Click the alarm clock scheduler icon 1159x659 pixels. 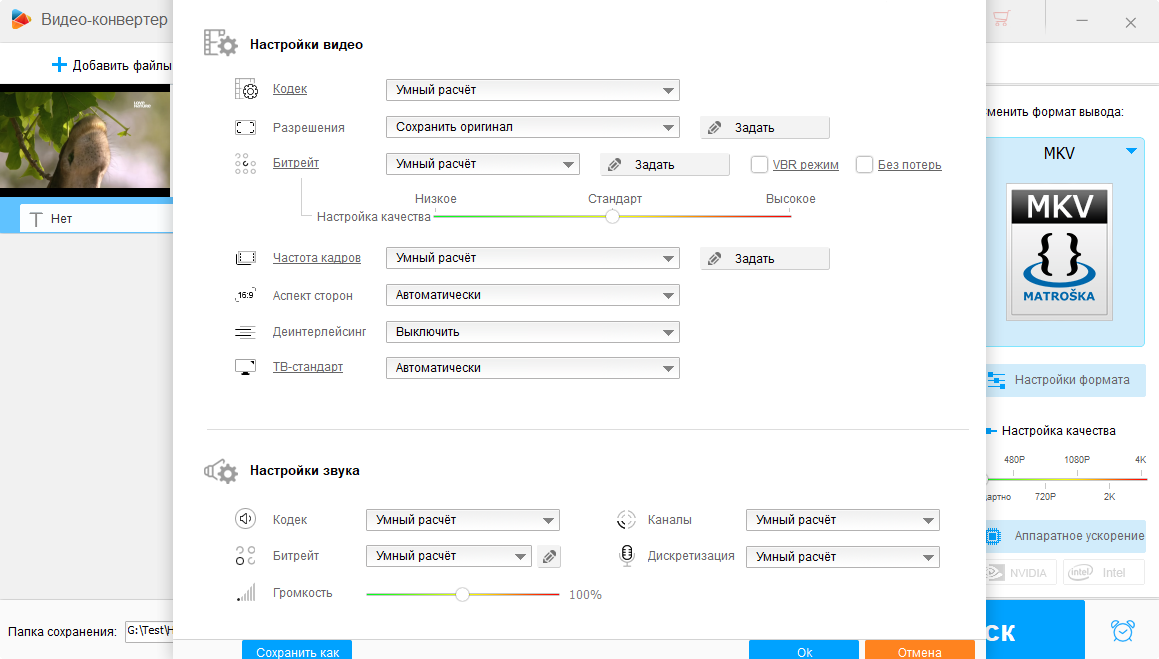tap(1123, 631)
